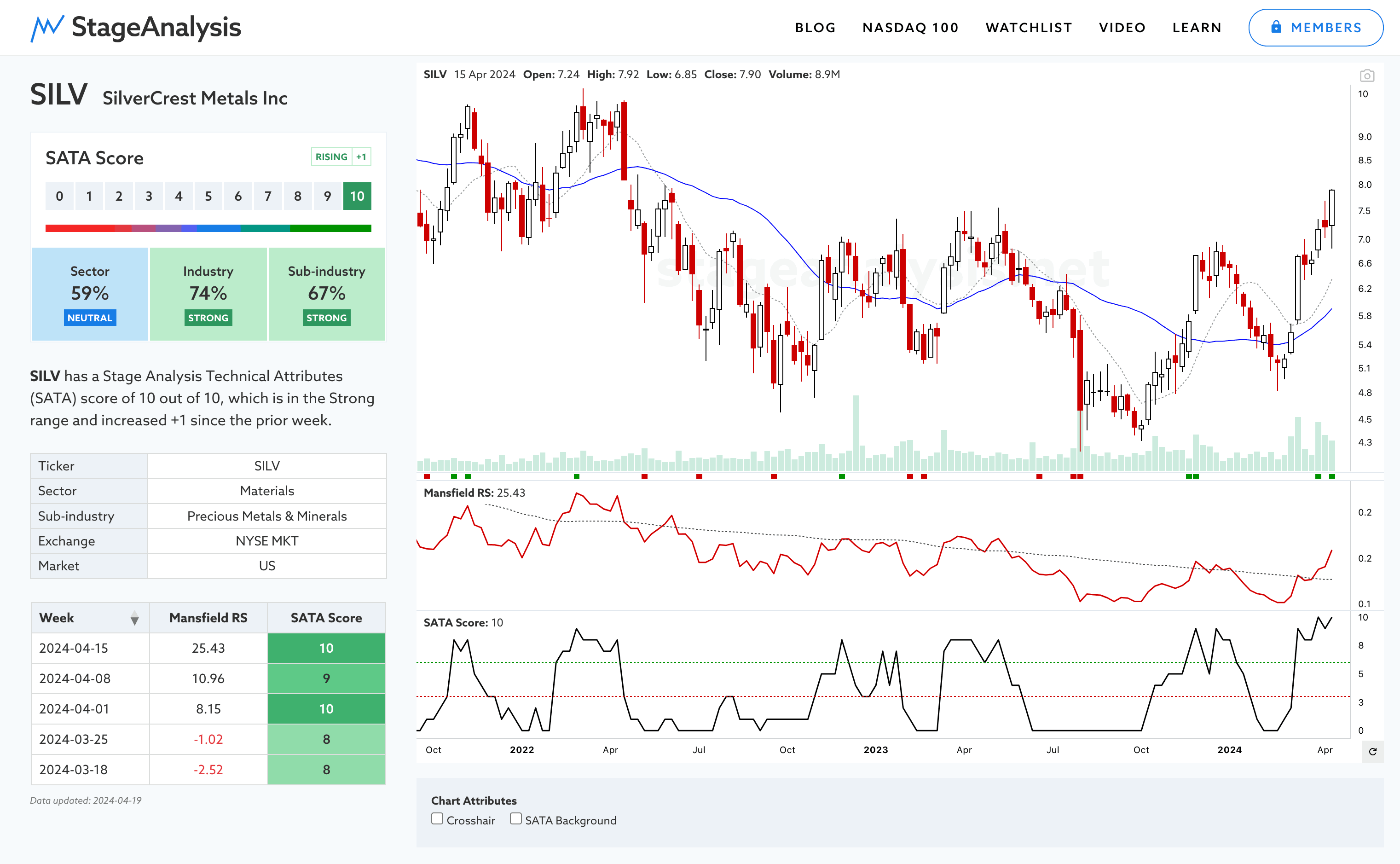The height and width of the screenshot is (864, 1400).
Task: Sort the table by Week arrow
Action: tap(134, 618)
